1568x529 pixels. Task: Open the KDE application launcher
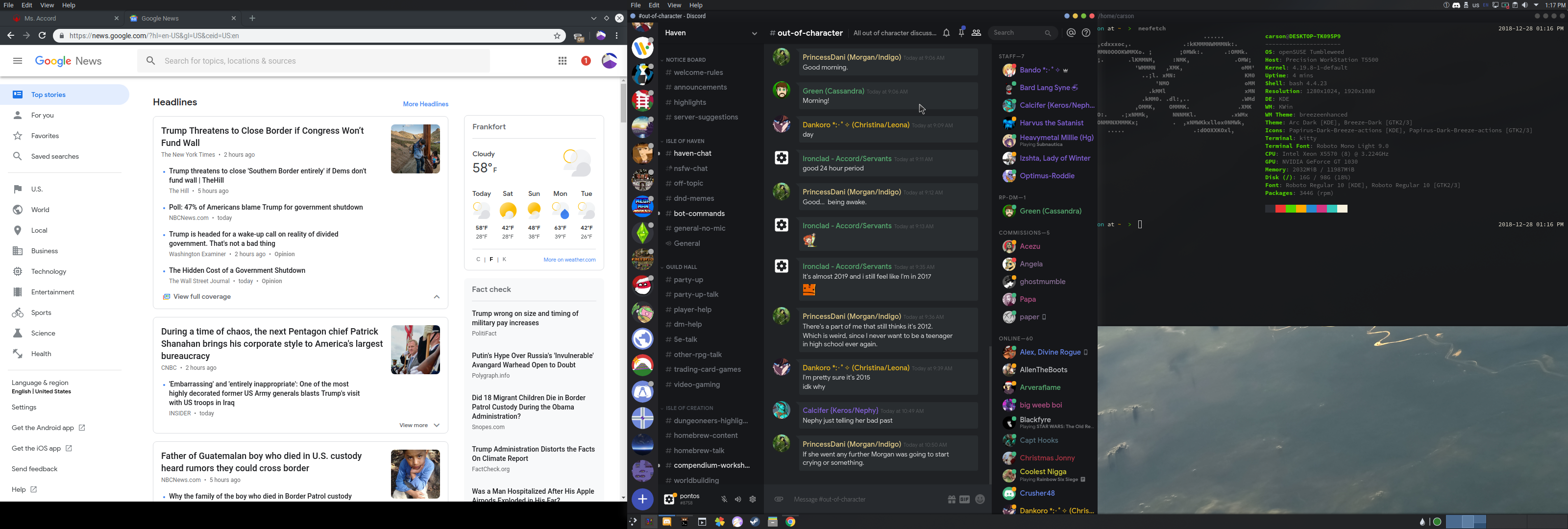(x=633, y=522)
